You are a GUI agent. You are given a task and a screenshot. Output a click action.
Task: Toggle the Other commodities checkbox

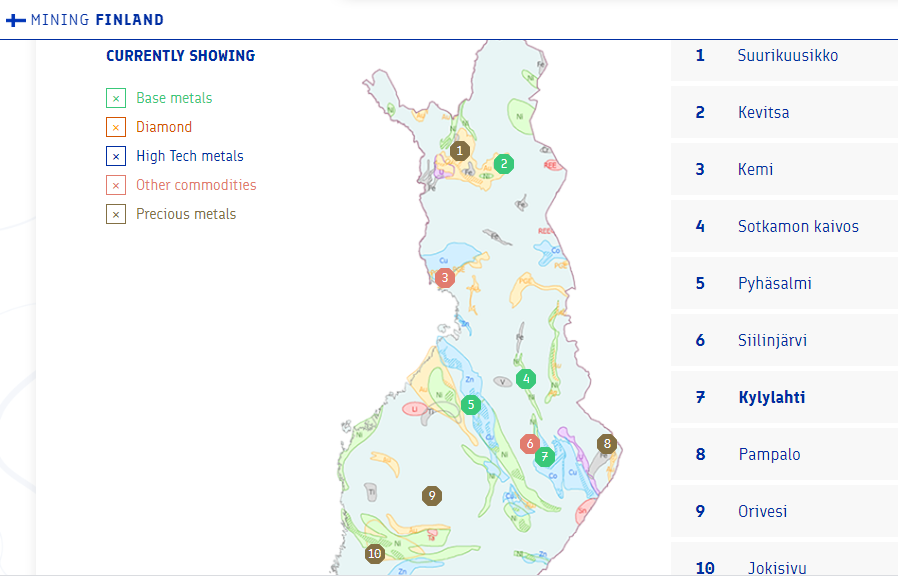coord(116,185)
